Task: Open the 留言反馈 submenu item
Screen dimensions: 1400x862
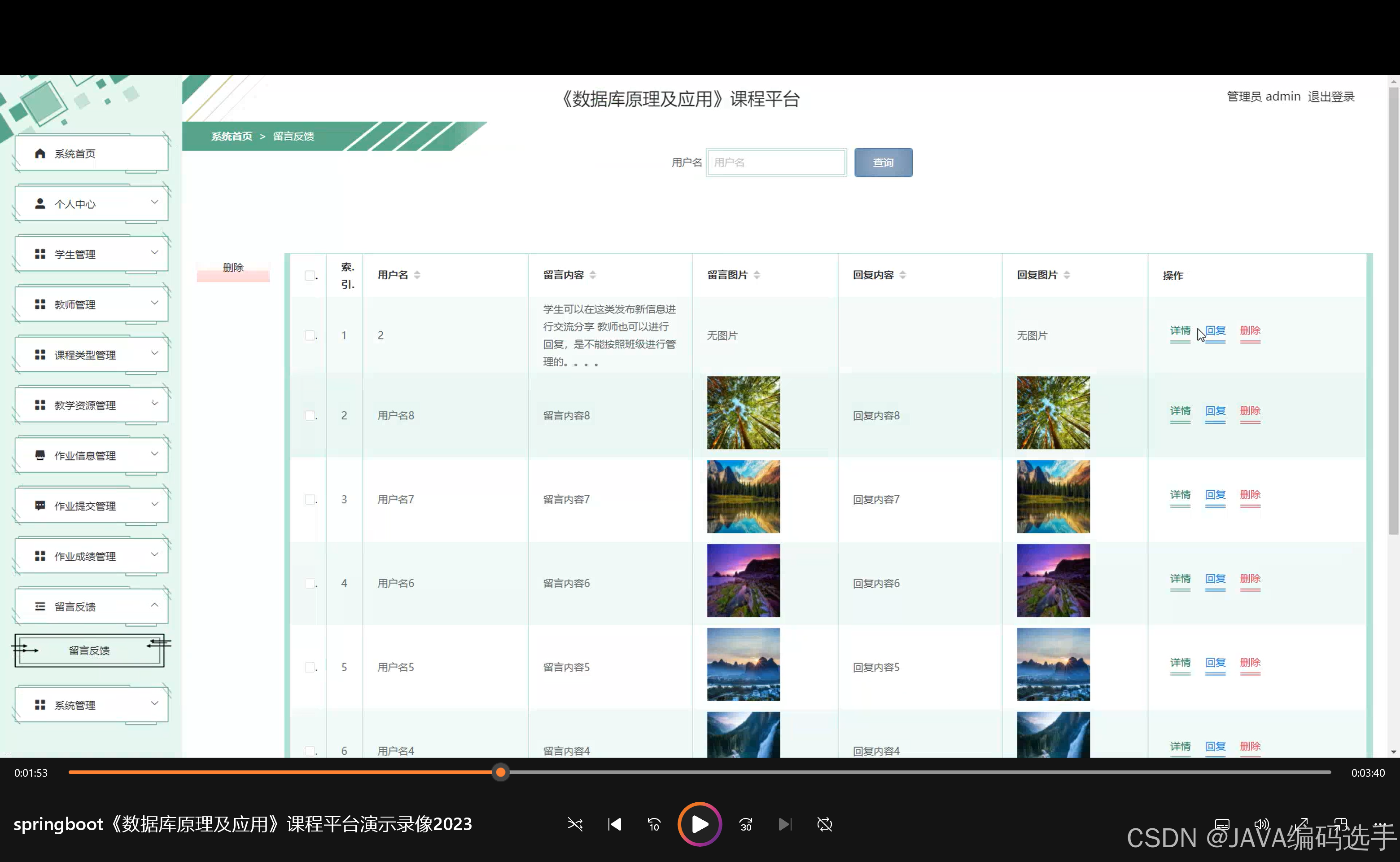Action: [89, 651]
